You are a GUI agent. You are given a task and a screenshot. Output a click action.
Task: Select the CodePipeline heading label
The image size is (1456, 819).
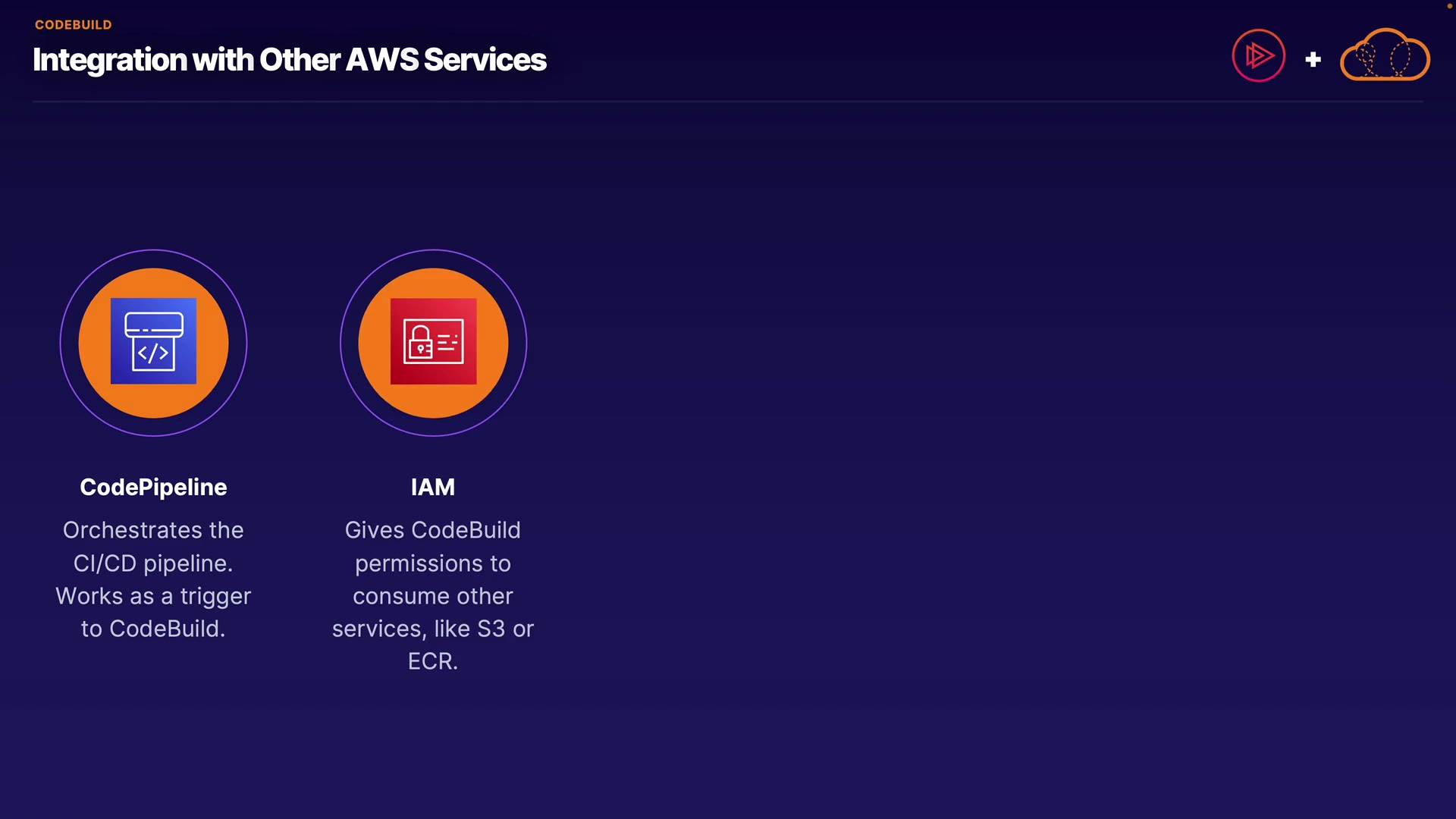(153, 487)
